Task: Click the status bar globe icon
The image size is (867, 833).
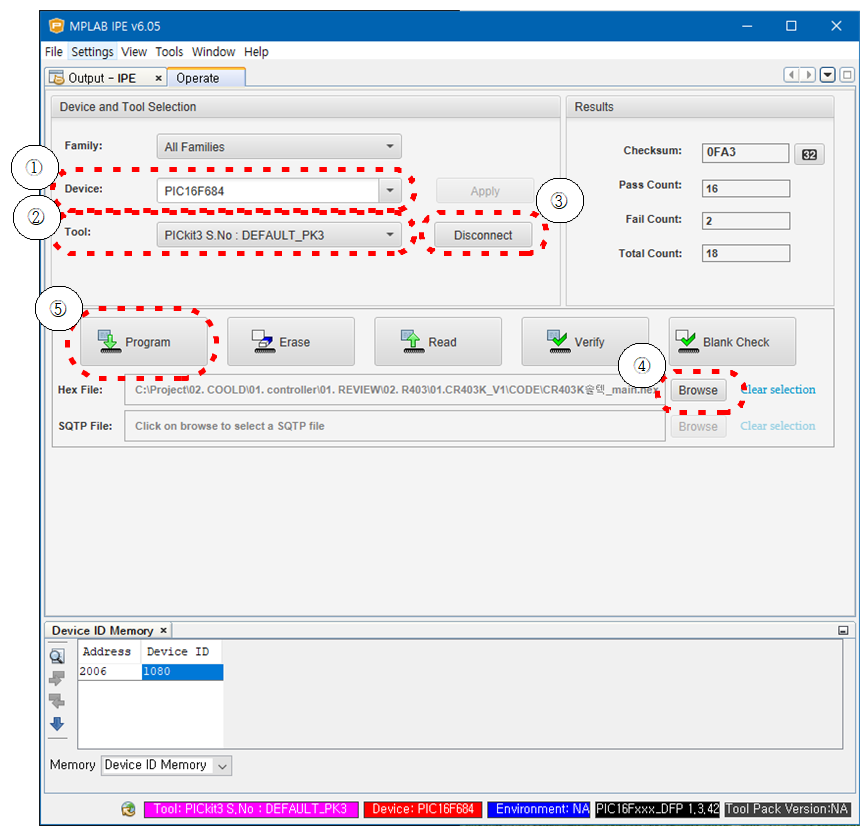Action: point(128,810)
